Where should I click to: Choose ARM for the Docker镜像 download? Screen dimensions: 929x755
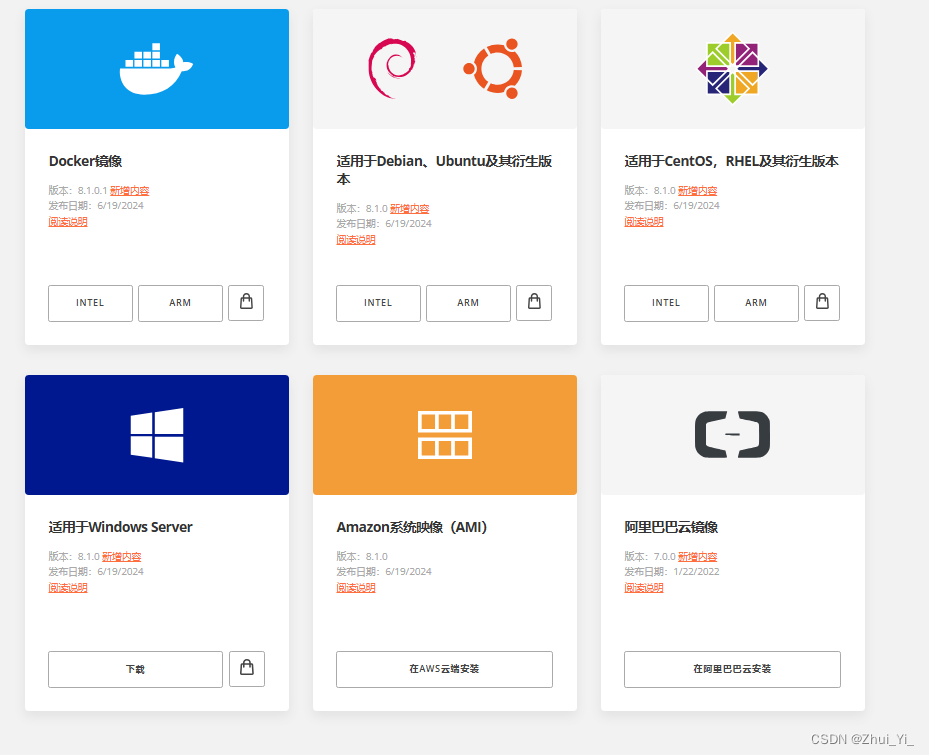point(181,303)
